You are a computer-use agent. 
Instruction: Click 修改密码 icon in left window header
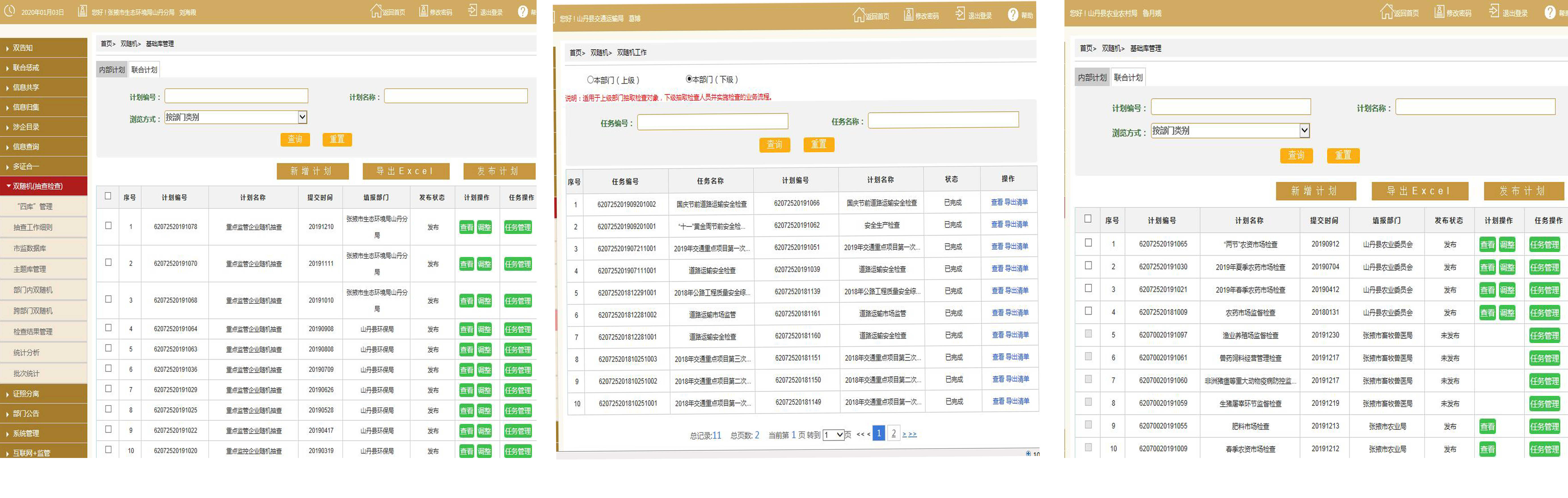click(x=424, y=11)
